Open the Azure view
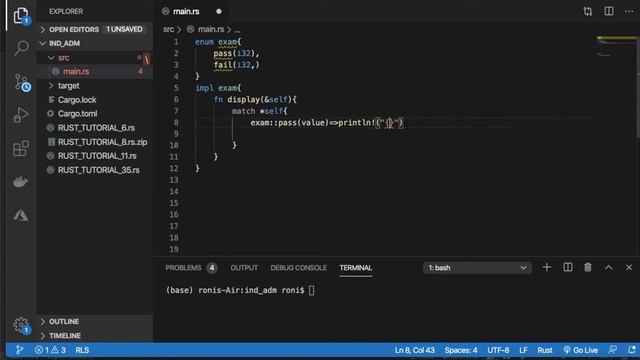The height and width of the screenshot is (360, 640). (21, 215)
